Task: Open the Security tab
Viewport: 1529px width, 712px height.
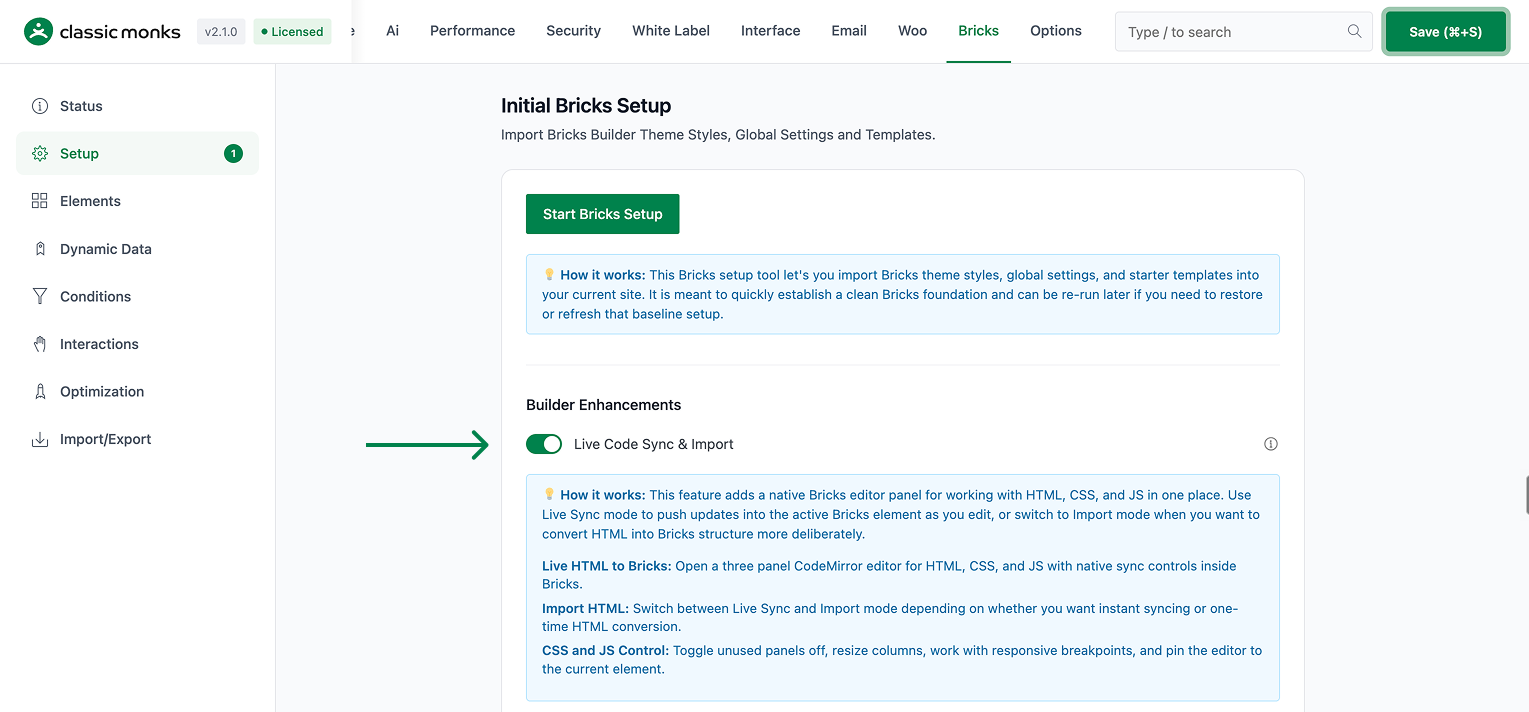Action: [x=573, y=31]
